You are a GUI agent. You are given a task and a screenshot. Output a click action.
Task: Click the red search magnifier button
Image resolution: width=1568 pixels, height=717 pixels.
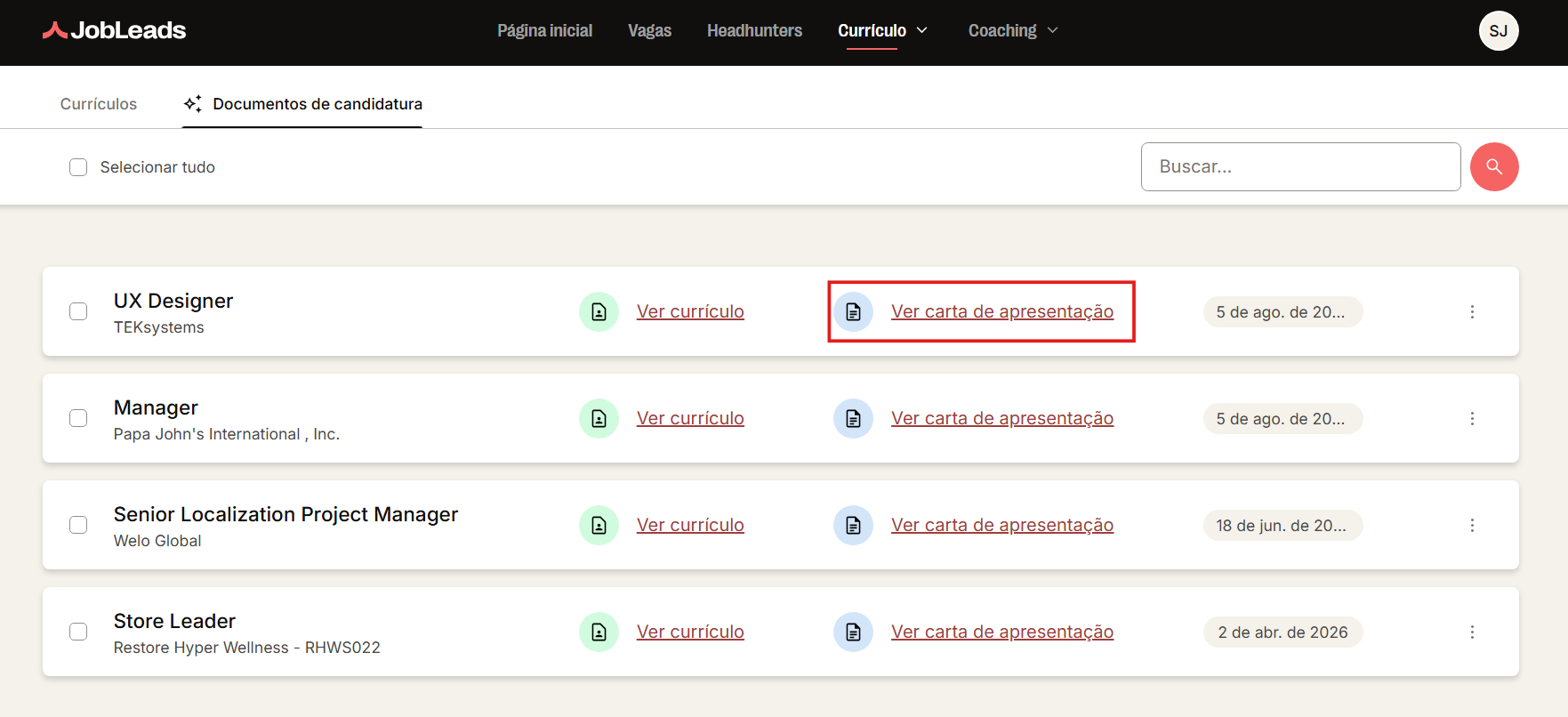coord(1494,166)
